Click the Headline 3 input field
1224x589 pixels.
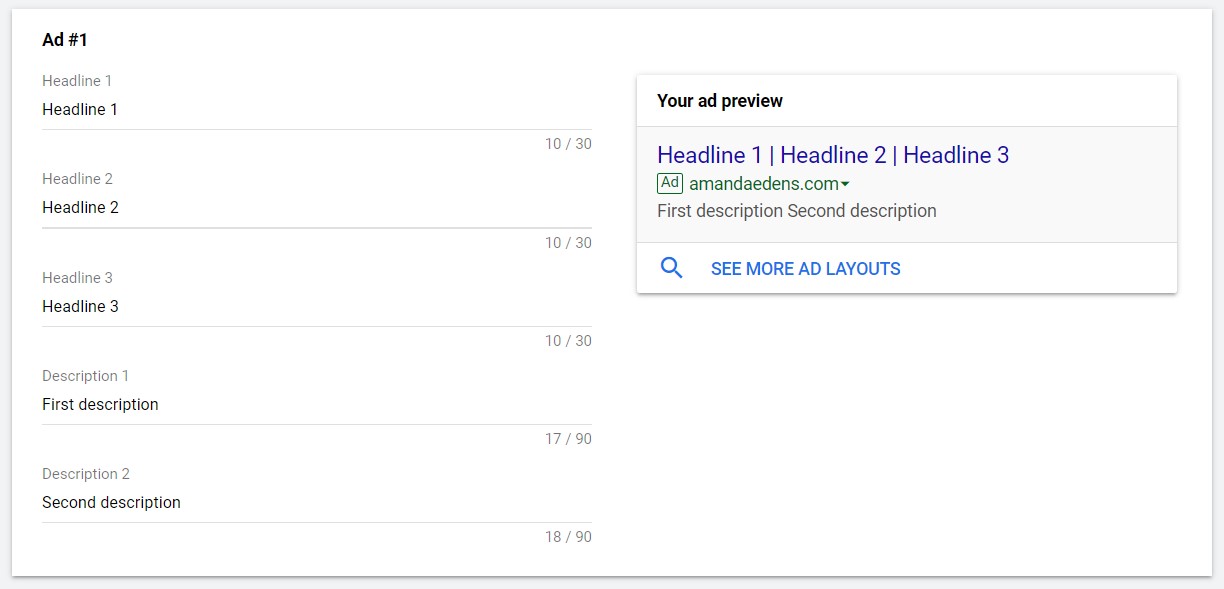(x=317, y=306)
